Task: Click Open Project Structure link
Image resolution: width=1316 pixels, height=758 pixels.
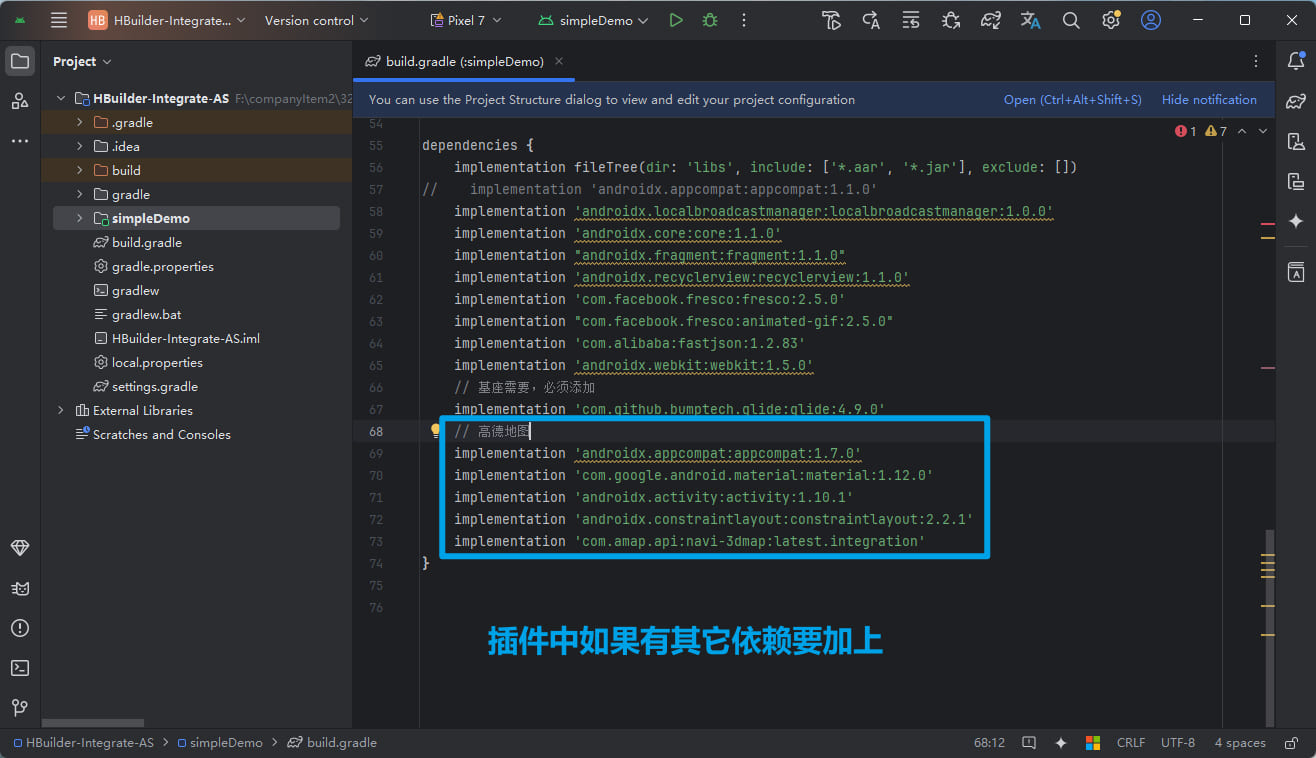Action: tap(1072, 100)
